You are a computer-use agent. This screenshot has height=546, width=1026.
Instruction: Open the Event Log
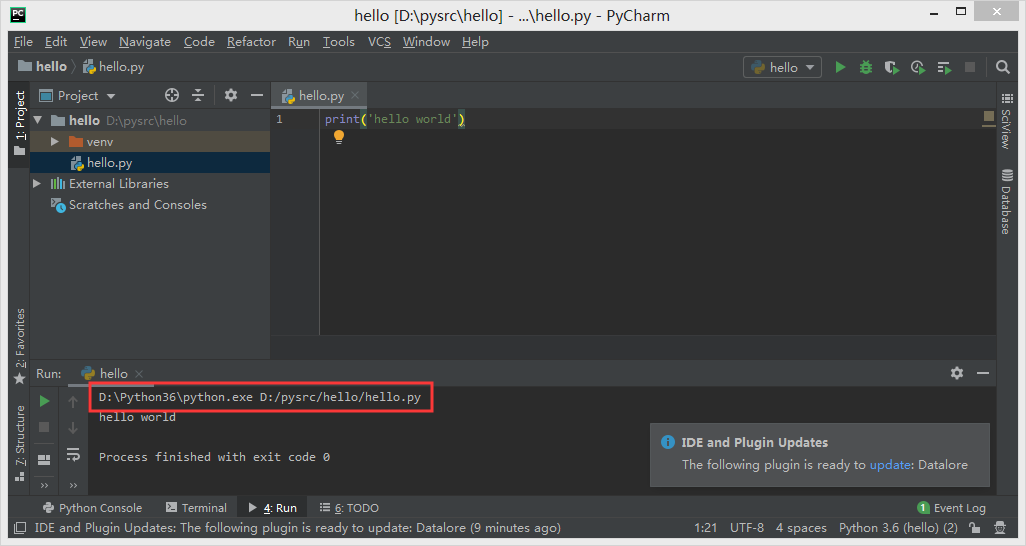pos(951,508)
